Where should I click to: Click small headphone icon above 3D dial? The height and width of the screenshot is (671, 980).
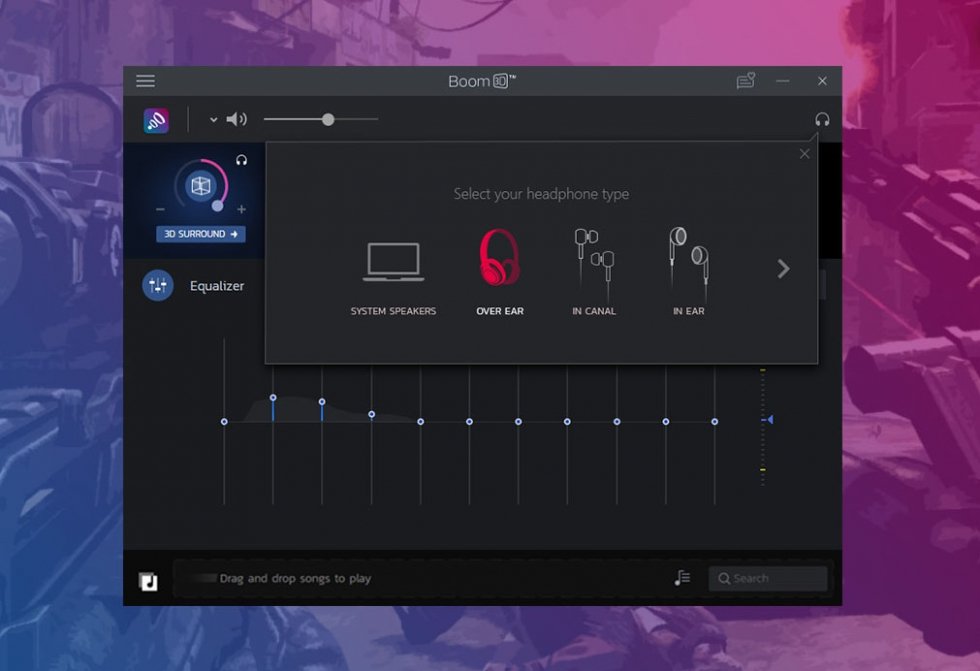pos(241,161)
